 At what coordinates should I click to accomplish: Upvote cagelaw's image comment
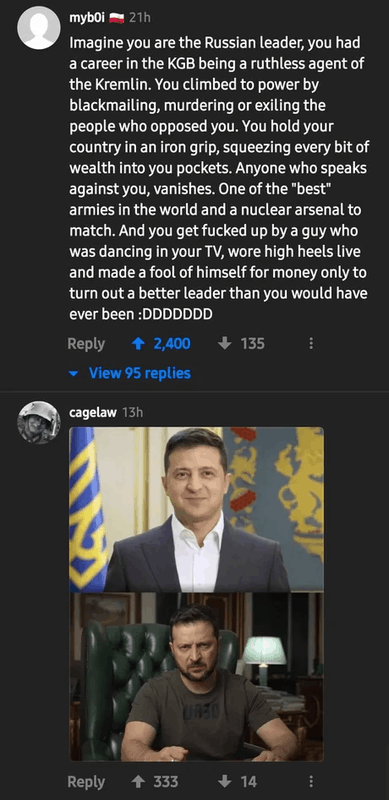(138, 781)
